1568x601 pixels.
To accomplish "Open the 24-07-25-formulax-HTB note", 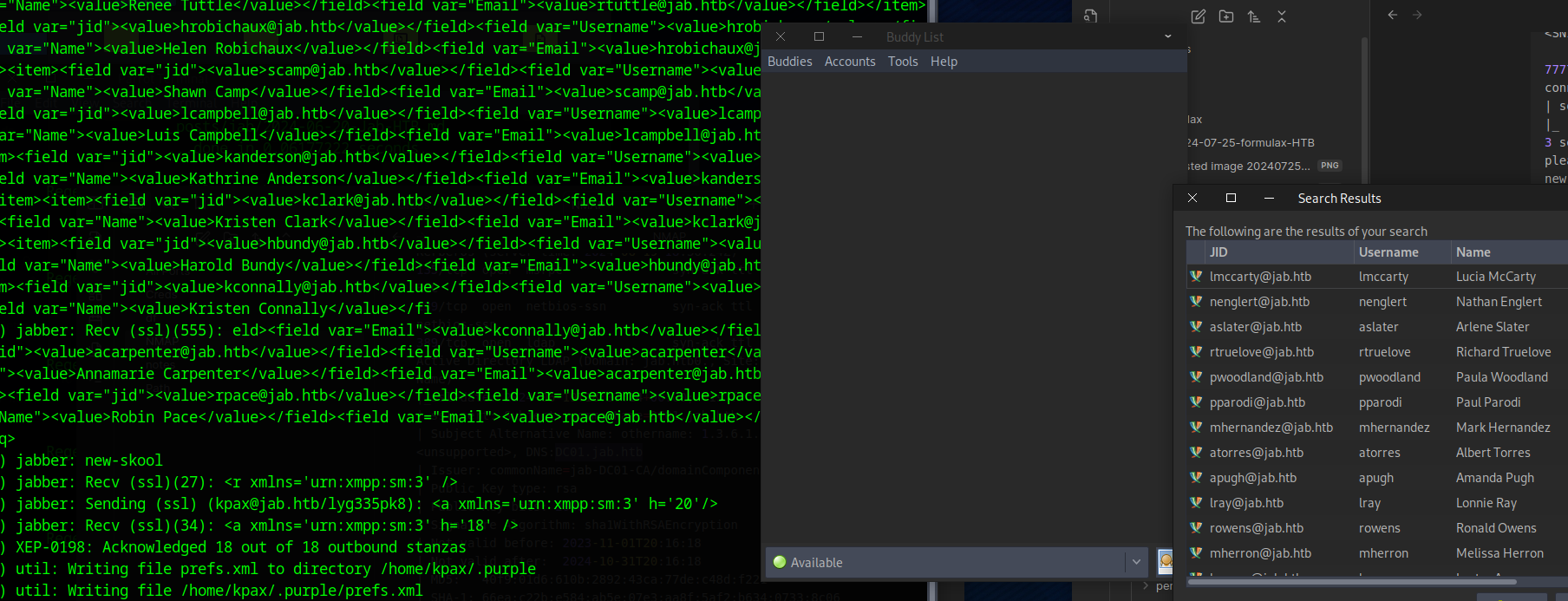I will tap(1251, 143).
